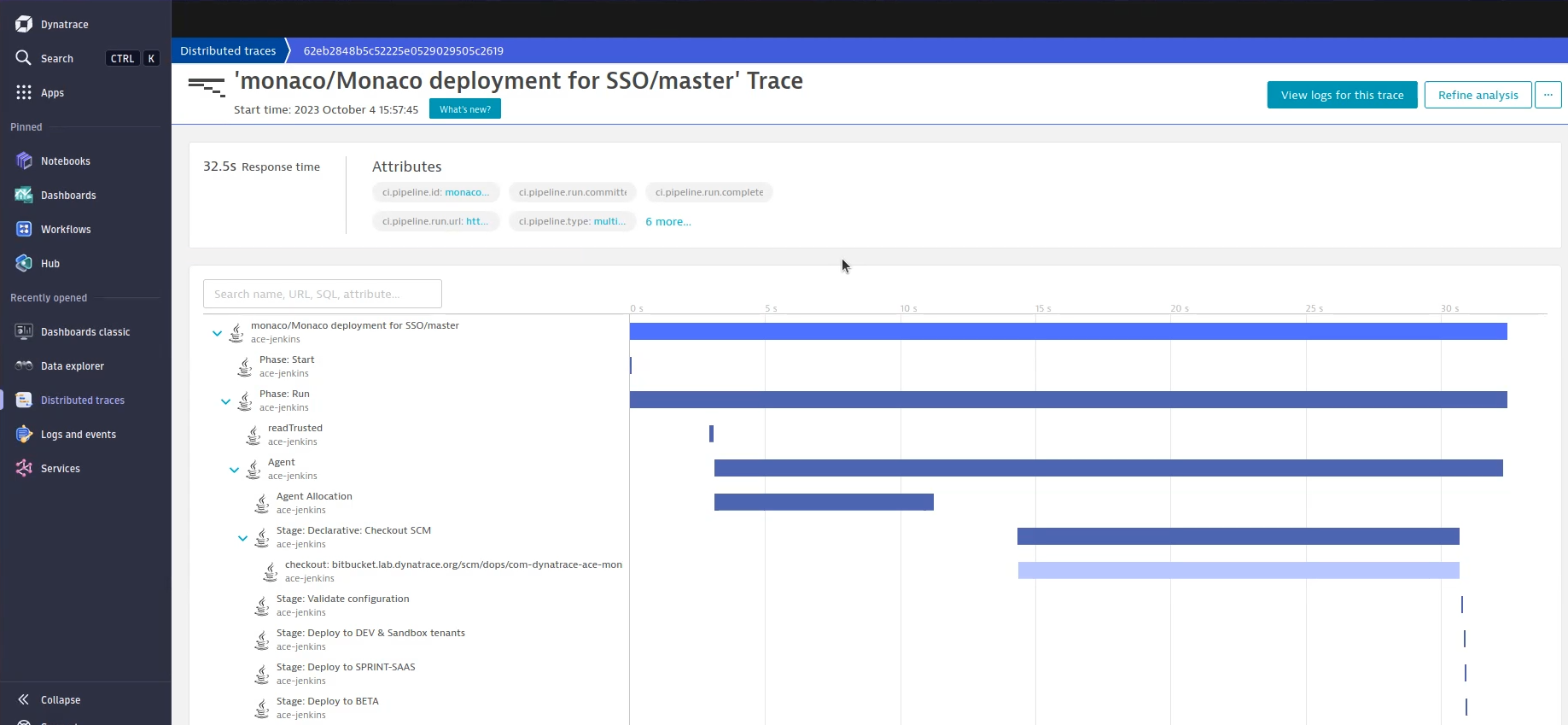
Task: Open Logs and events menu item
Action: point(79,435)
